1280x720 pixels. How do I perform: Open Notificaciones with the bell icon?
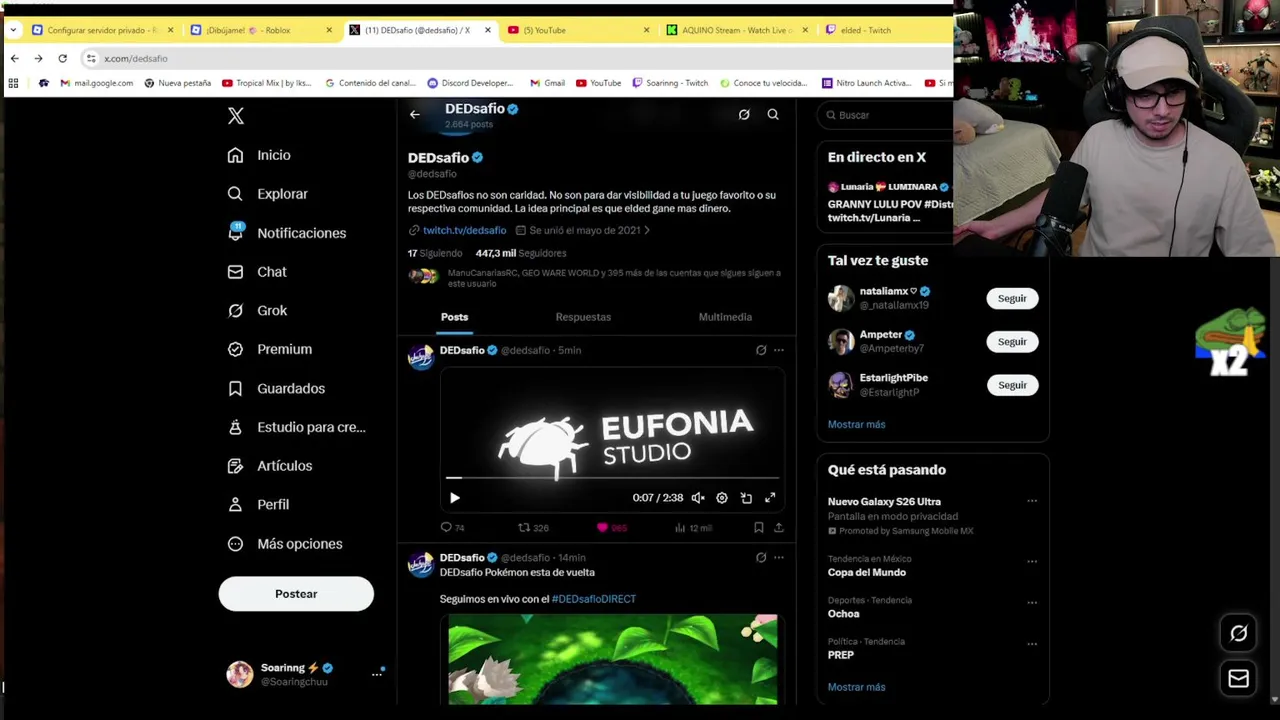tap(286, 233)
